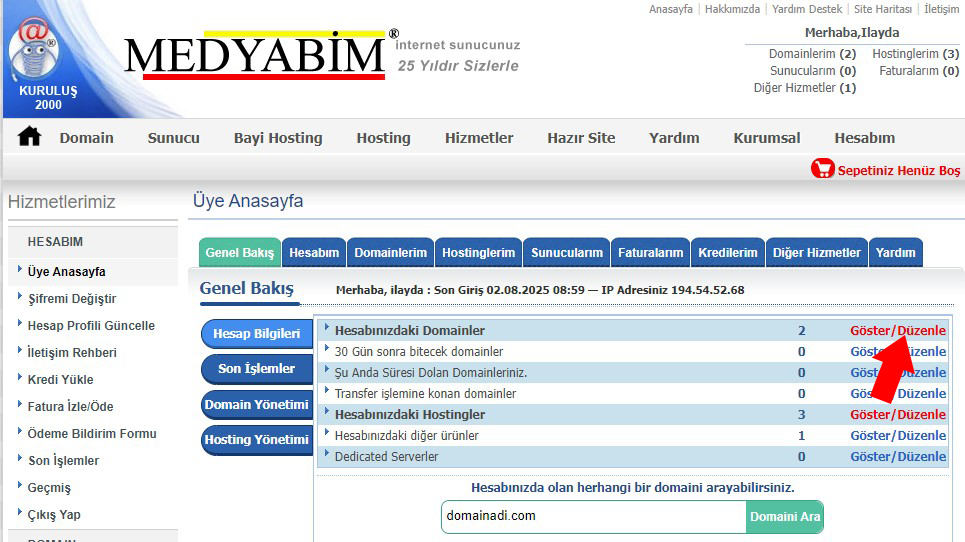965x542 pixels.
Task: Click the home icon in the navigation bar
Action: tap(29, 136)
